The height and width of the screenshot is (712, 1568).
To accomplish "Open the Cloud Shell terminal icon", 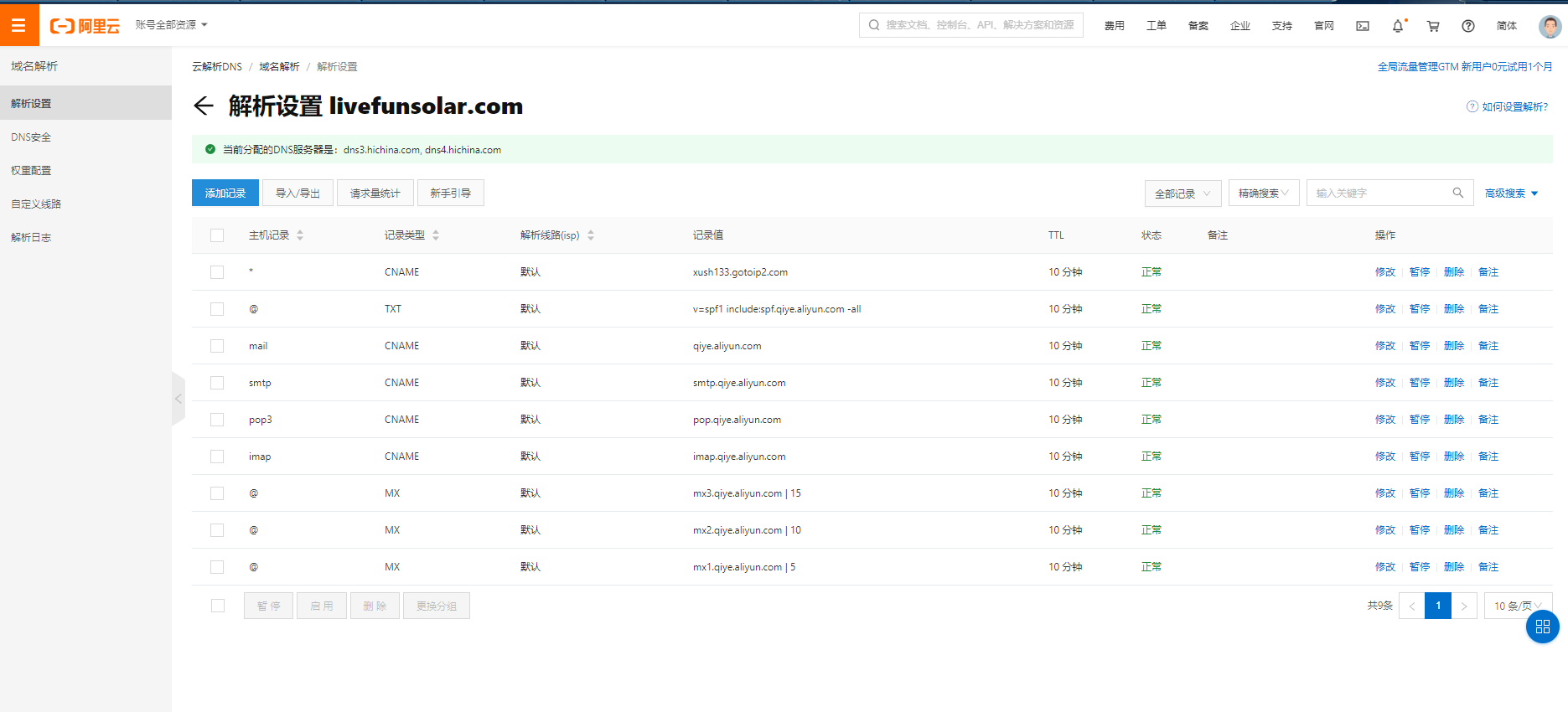I will pos(1363,26).
